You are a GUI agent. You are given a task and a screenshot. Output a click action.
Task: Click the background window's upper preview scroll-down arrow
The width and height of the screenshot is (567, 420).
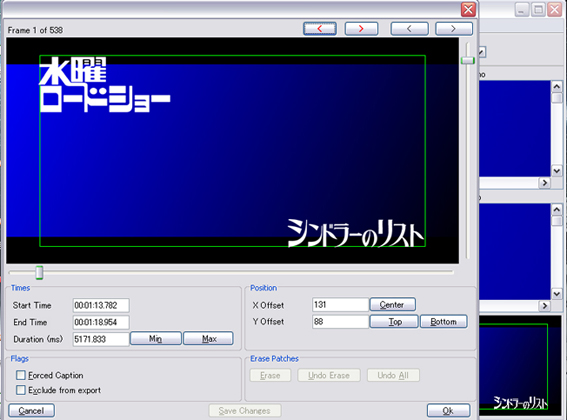[557, 171]
